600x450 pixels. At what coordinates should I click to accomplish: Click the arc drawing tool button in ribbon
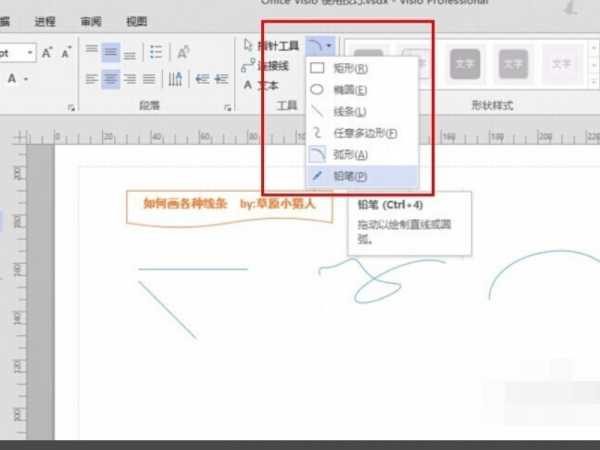tap(315, 46)
